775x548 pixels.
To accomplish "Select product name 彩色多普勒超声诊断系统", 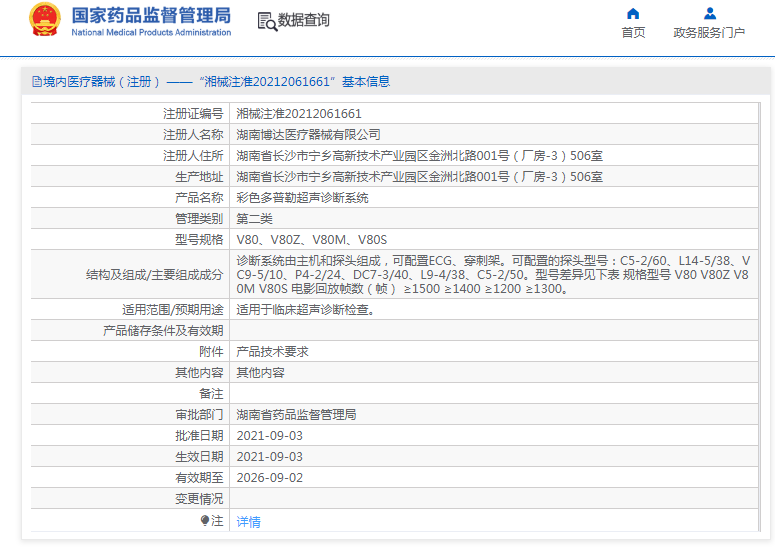I will pos(302,198).
